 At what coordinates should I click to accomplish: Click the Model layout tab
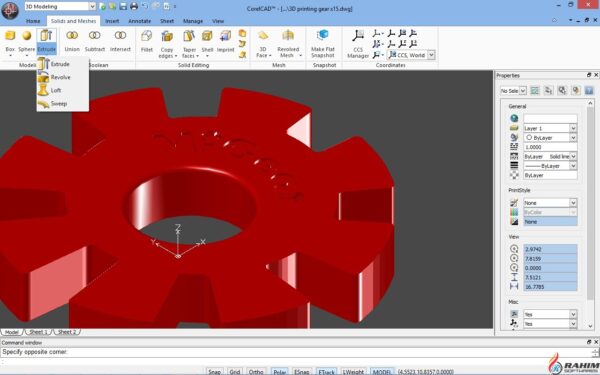pyautogui.click(x=11, y=332)
